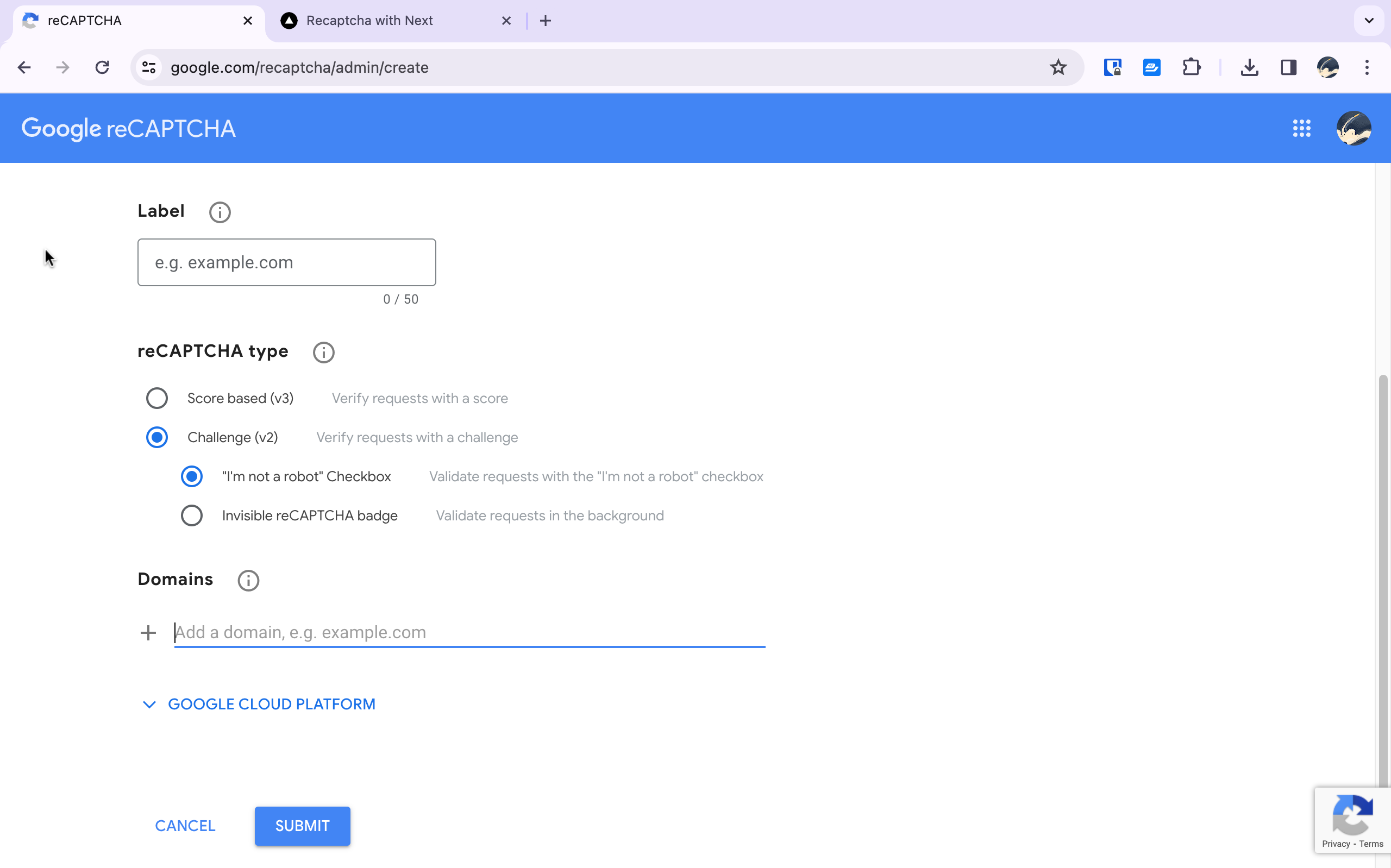This screenshot has width=1391, height=868.
Task: Open the Chrome three-dot menu
Action: pyautogui.click(x=1367, y=68)
